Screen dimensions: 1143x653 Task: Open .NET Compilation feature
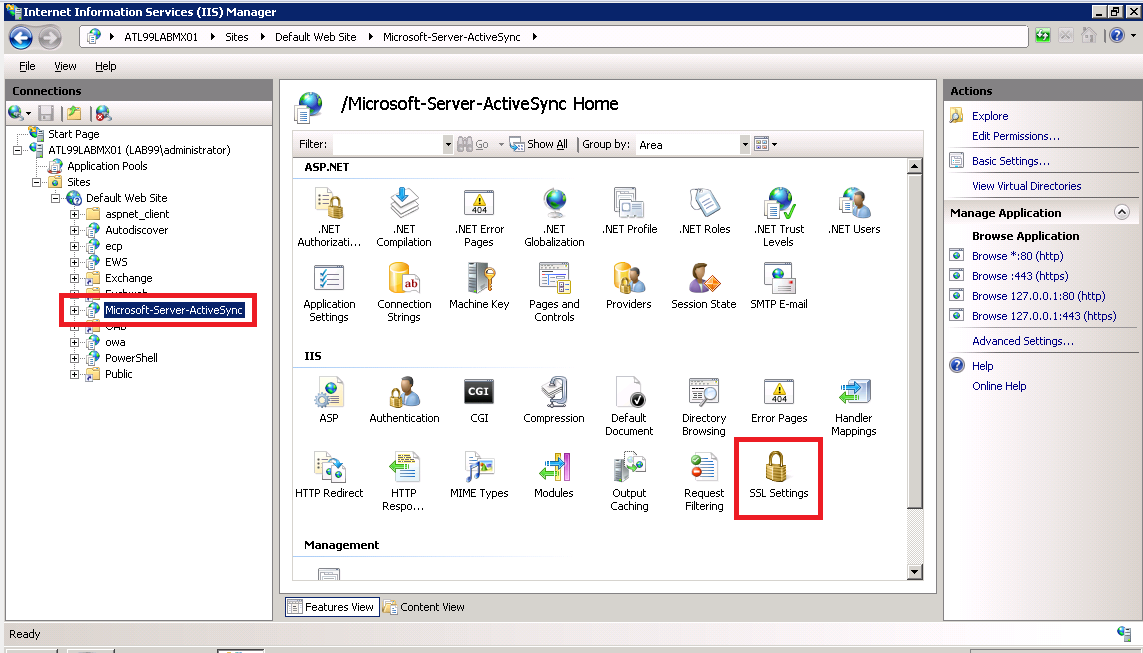pos(404,217)
